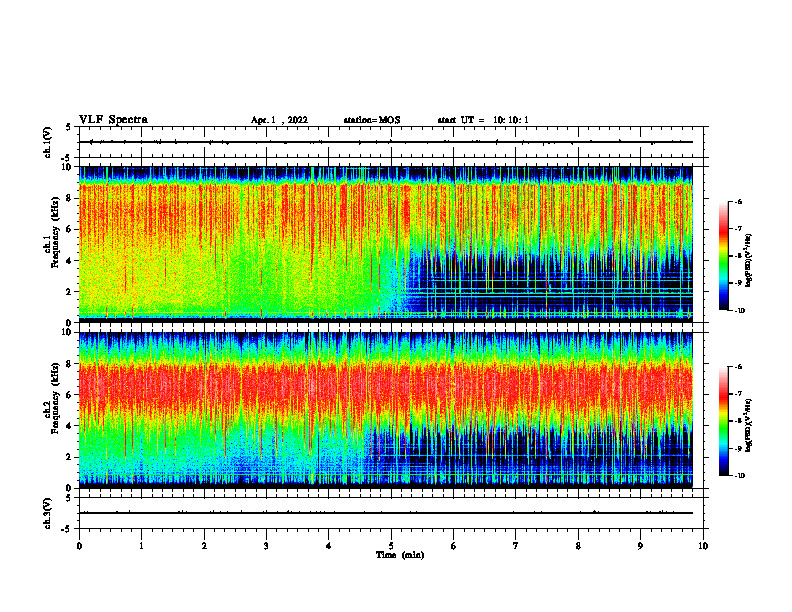Image resolution: width=792 pixels, height=612 pixels.
Task: Select the date text "Apr. 1, 2022"
Action: pyautogui.click(x=279, y=120)
